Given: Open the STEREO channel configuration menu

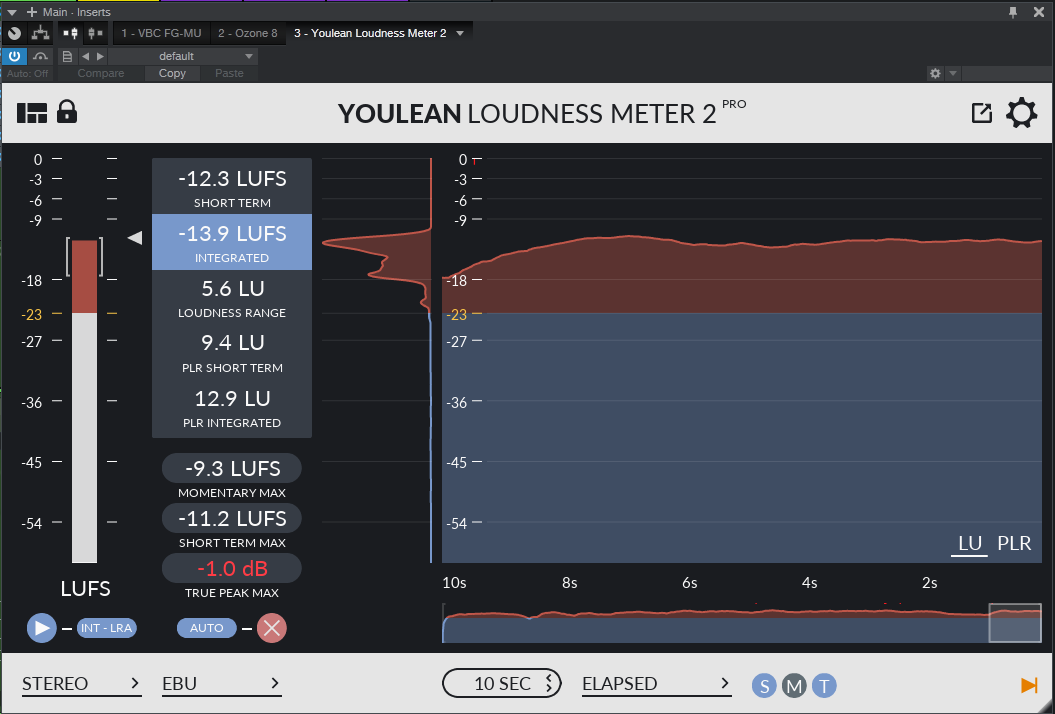Looking at the screenshot, I should 81,684.
